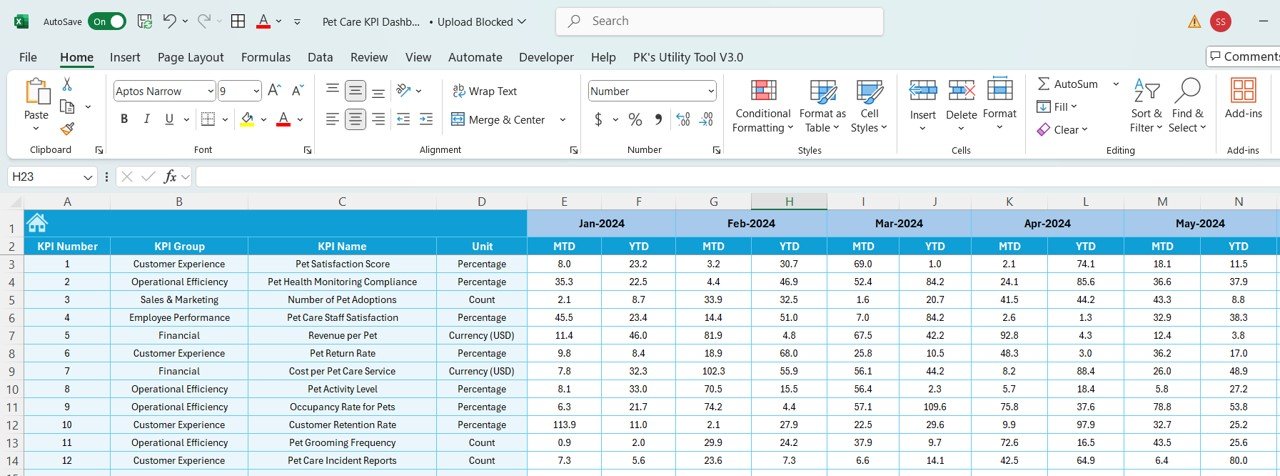The width and height of the screenshot is (1280, 476).
Task: Open the Data tab
Action: 320,57
